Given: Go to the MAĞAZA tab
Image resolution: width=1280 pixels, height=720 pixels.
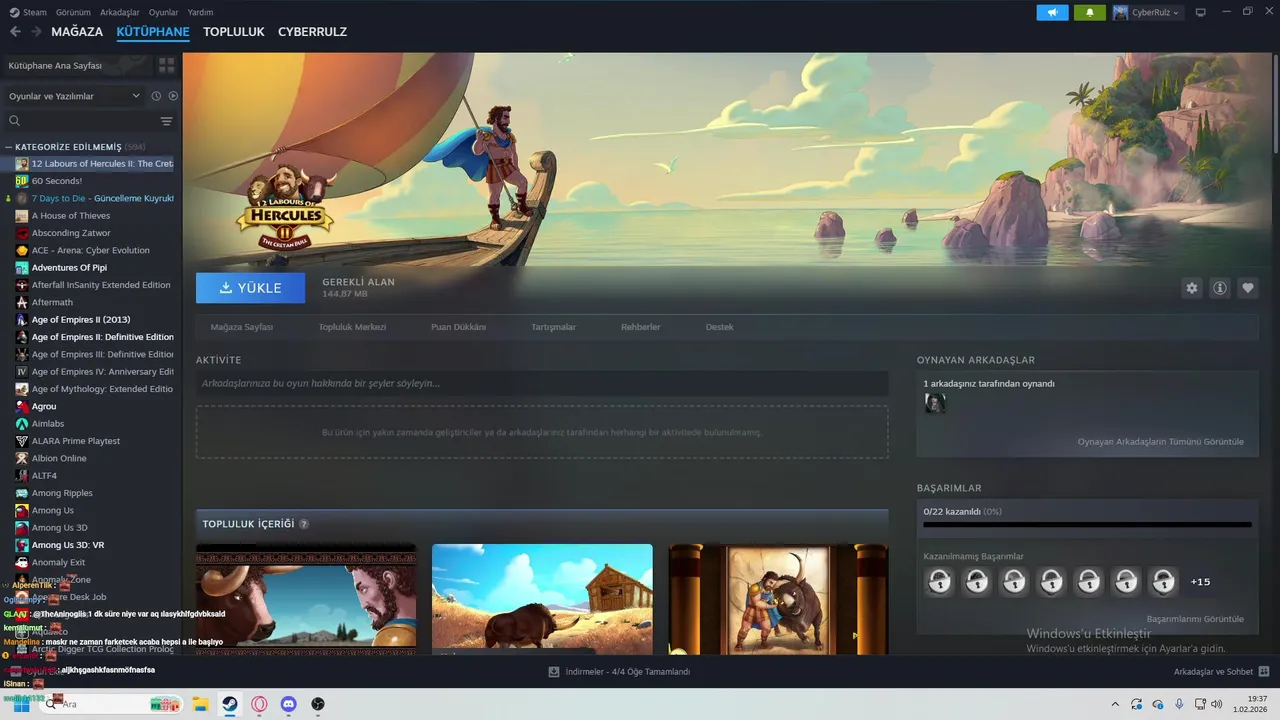Looking at the screenshot, I should tap(77, 32).
